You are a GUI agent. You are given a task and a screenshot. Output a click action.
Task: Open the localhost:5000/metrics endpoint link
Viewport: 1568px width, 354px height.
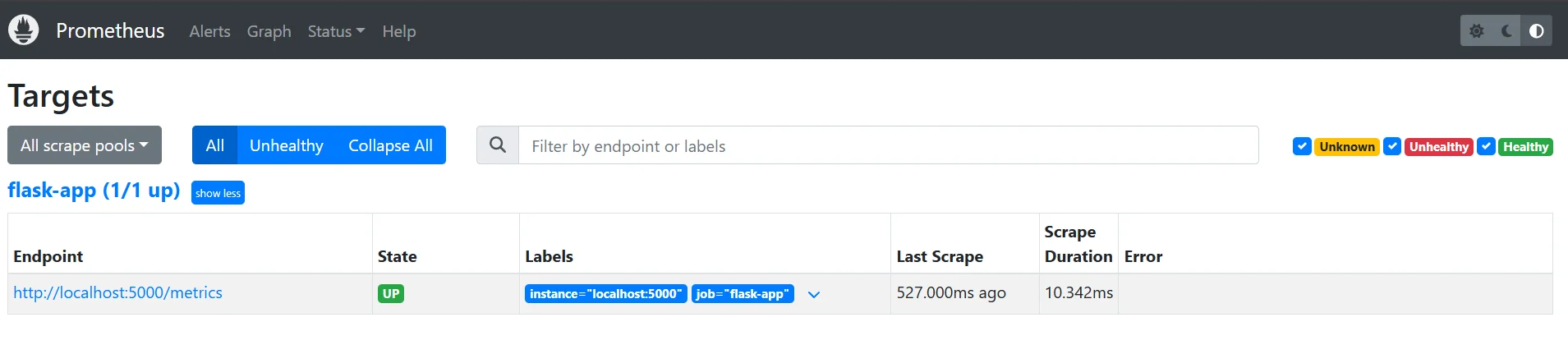point(117,293)
